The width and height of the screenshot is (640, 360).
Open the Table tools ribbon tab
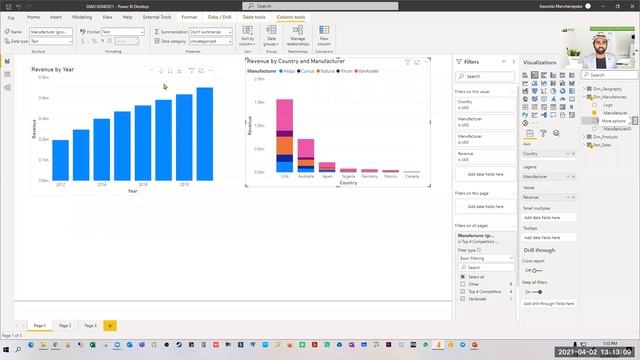click(x=254, y=17)
